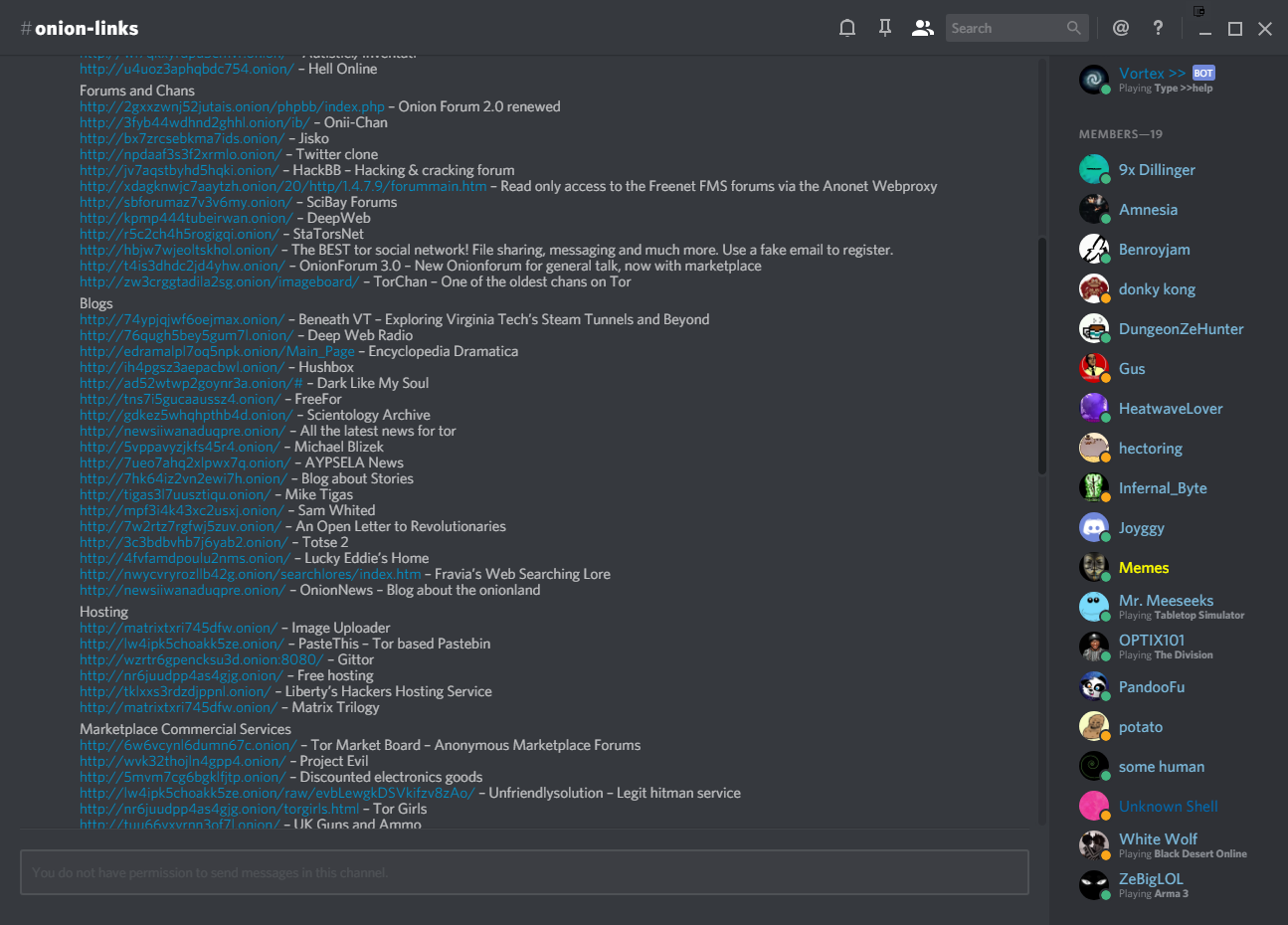Click the disabled message input box
The height and width of the screenshot is (925, 1288).
tap(524, 873)
